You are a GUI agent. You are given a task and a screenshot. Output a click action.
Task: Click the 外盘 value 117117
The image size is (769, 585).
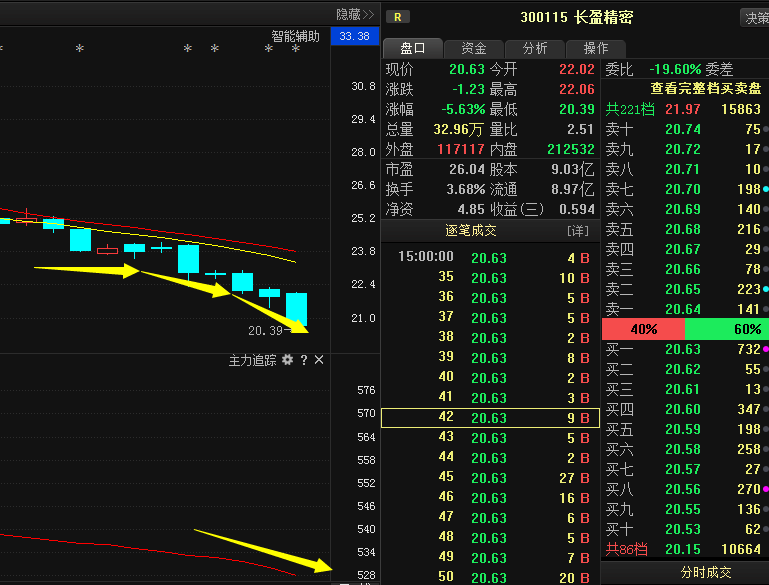[x=461, y=149]
